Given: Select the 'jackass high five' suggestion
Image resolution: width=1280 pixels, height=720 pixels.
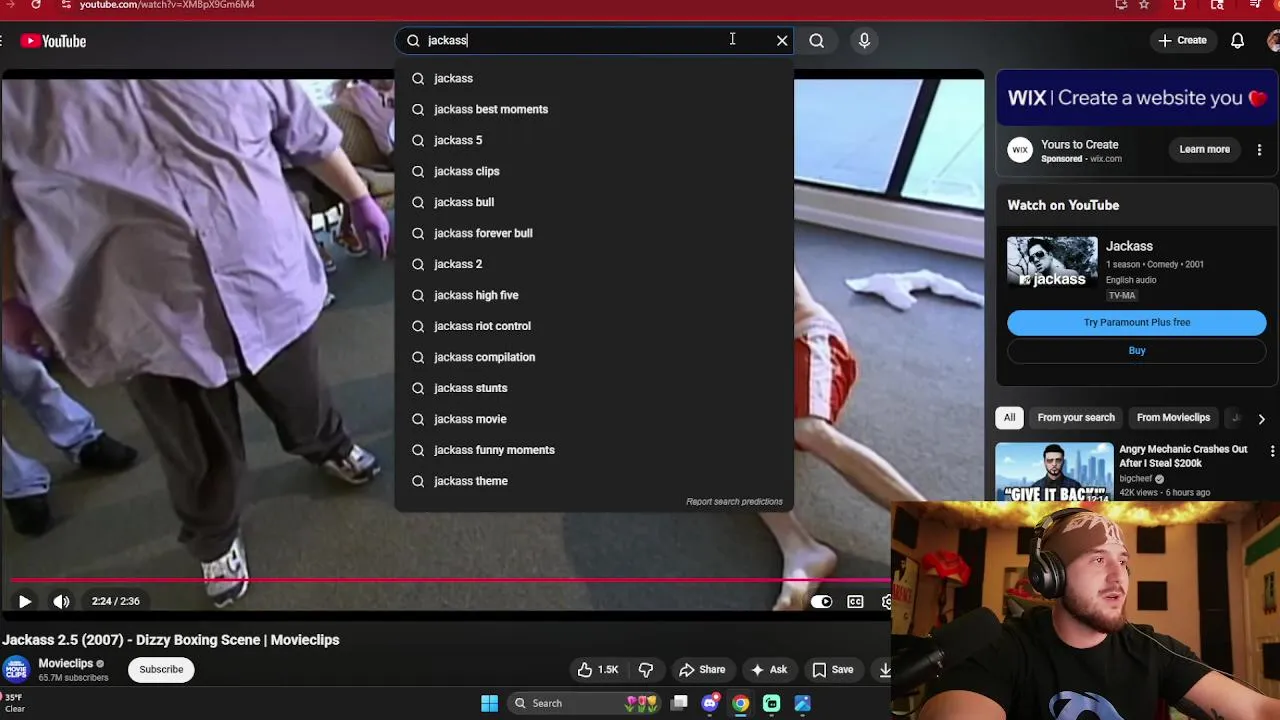Looking at the screenshot, I should (594, 295).
